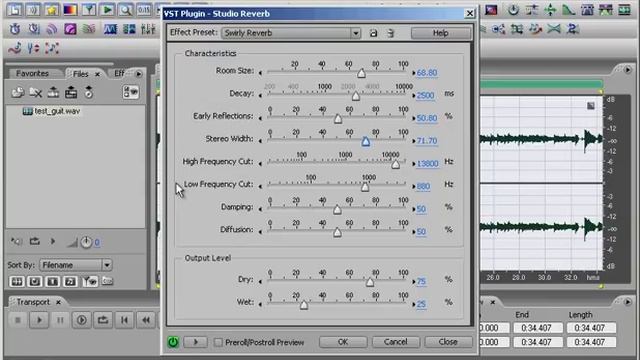Close the Files tab with its x
The height and width of the screenshot is (360, 640).
(x=98, y=74)
